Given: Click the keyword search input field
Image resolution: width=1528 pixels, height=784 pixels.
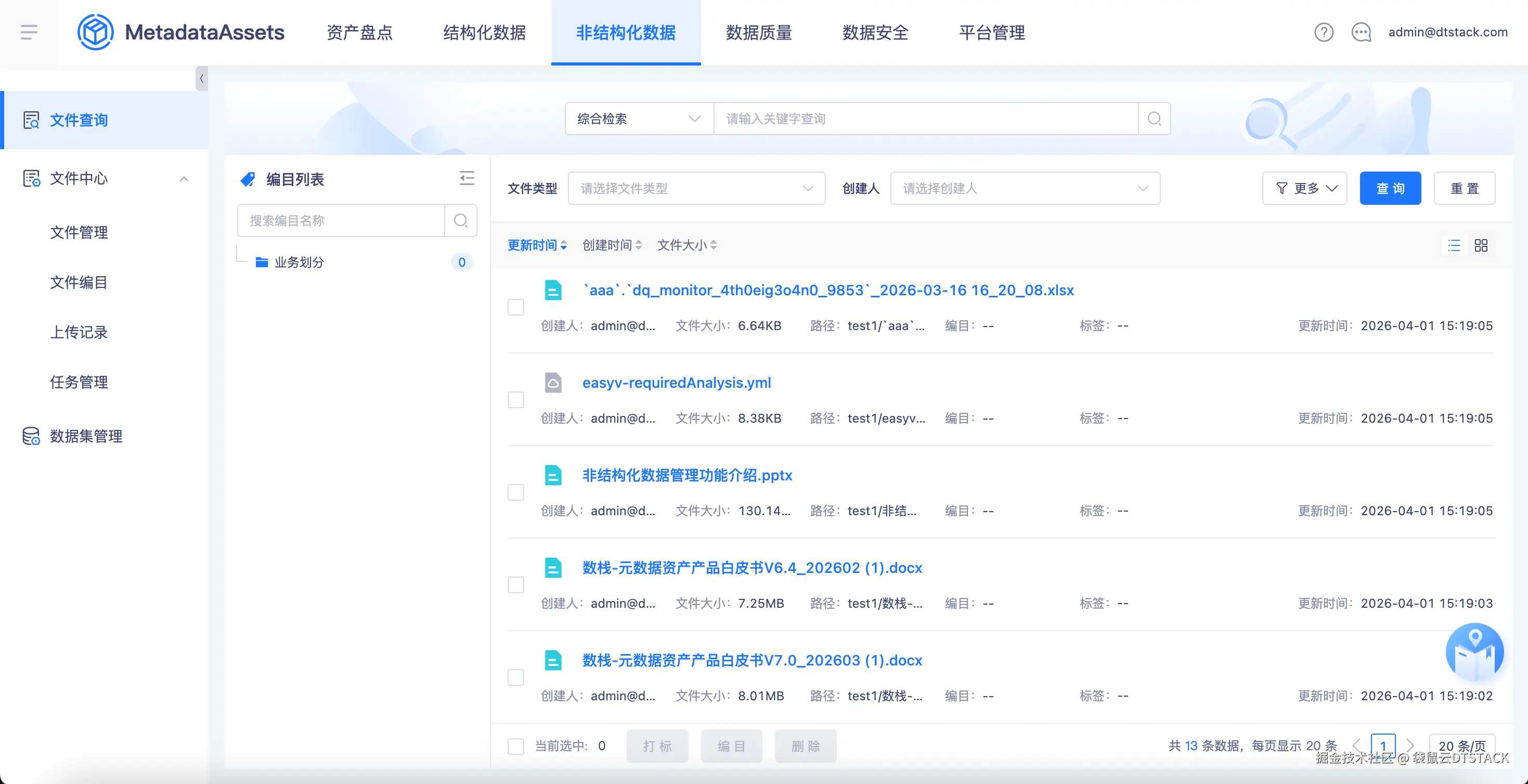Looking at the screenshot, I should coord(925,119).
